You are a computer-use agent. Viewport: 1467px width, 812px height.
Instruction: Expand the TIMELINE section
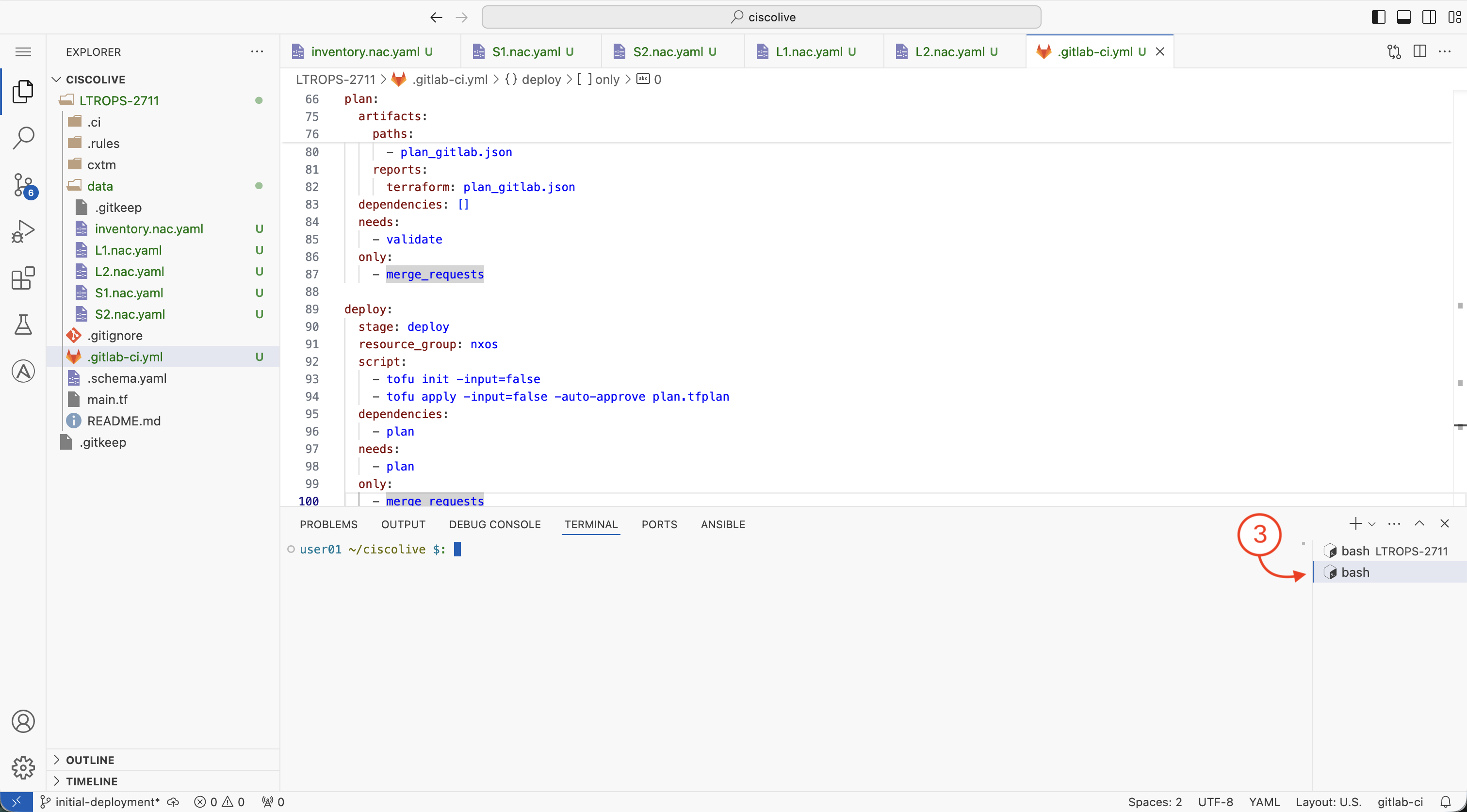(91, 781)
